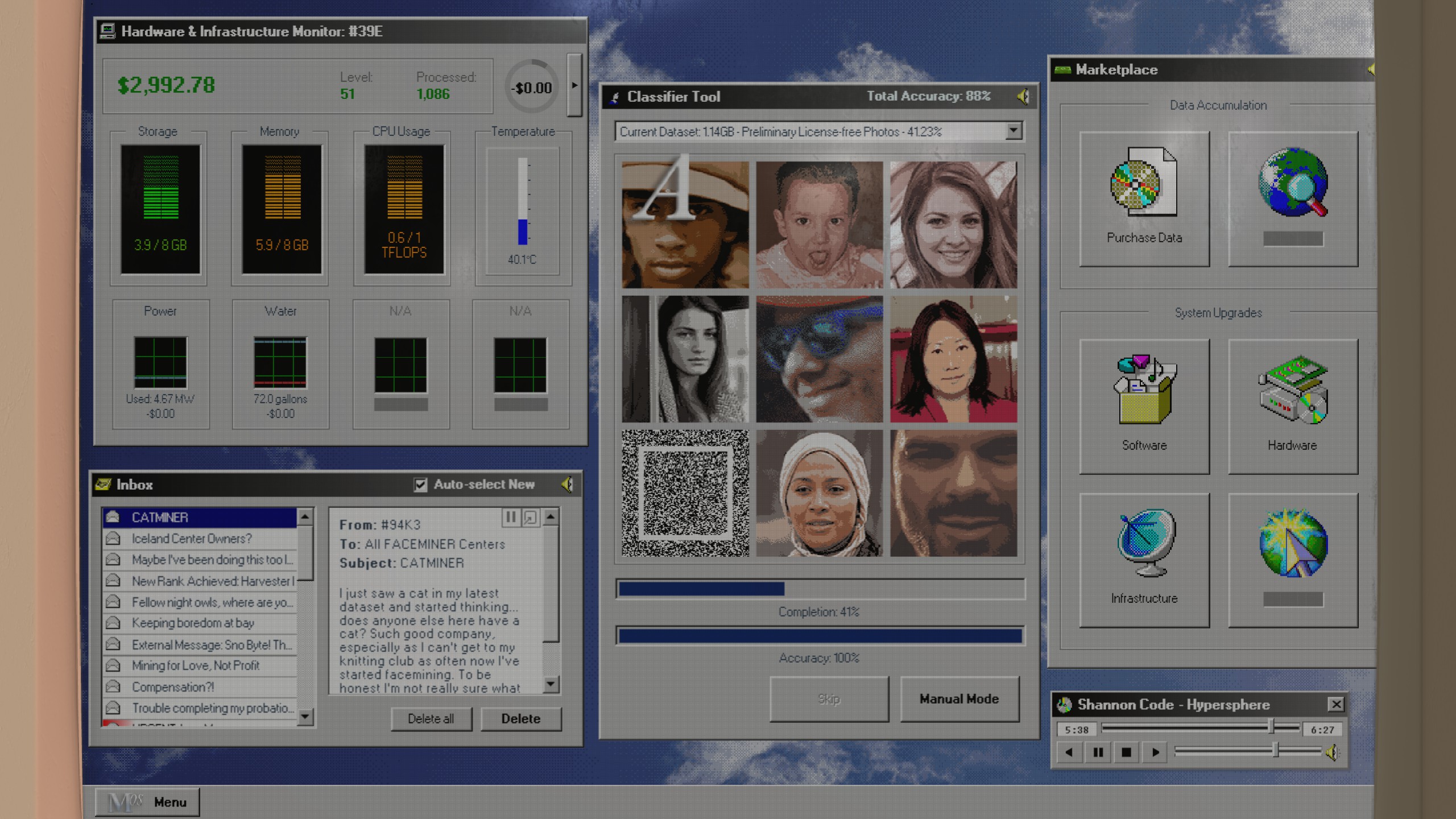Adjust the music player volume slider
The height and width of the screenshot is (819, 1456).
[x=1275, y=751]
